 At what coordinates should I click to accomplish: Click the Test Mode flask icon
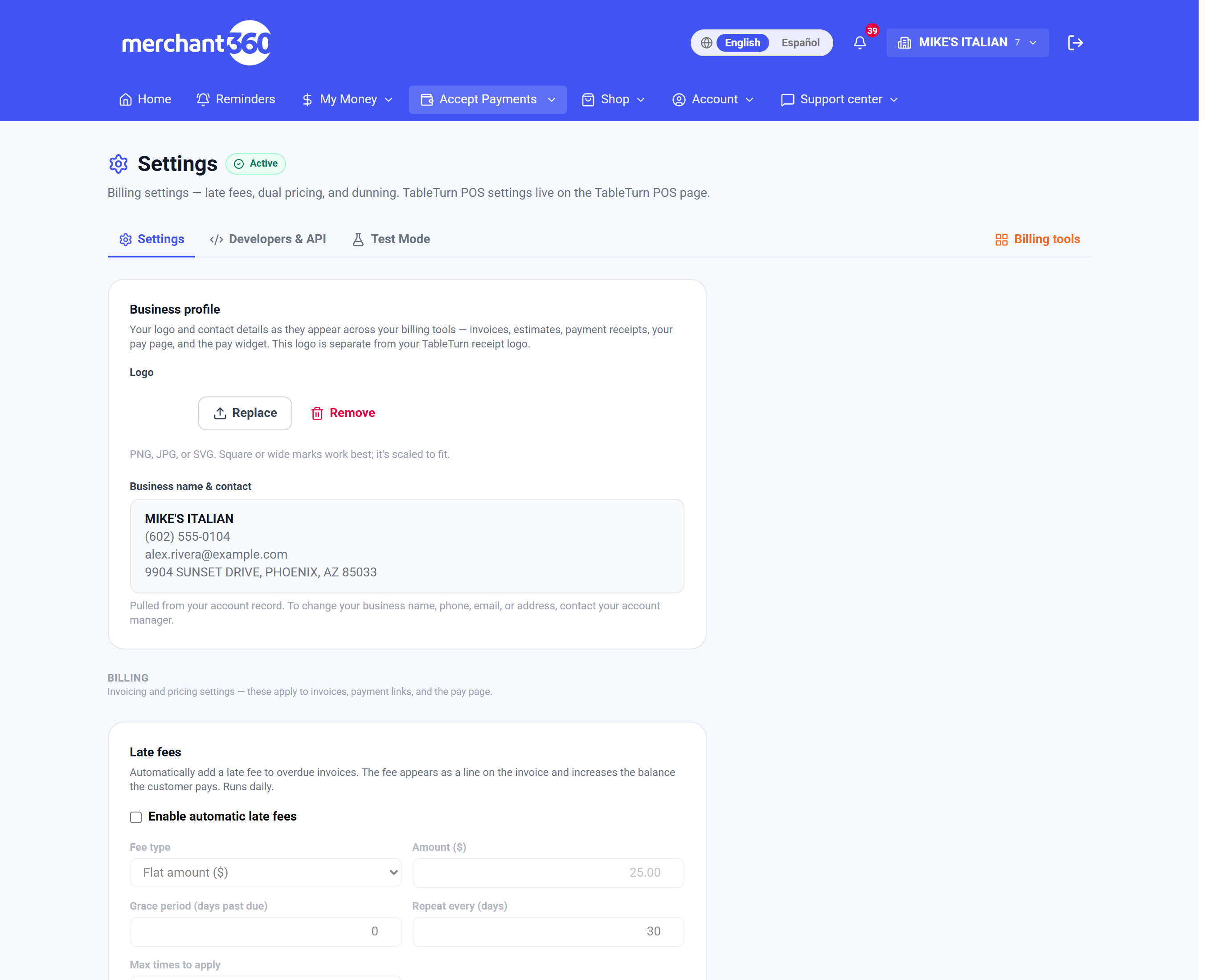click(358, 240)
